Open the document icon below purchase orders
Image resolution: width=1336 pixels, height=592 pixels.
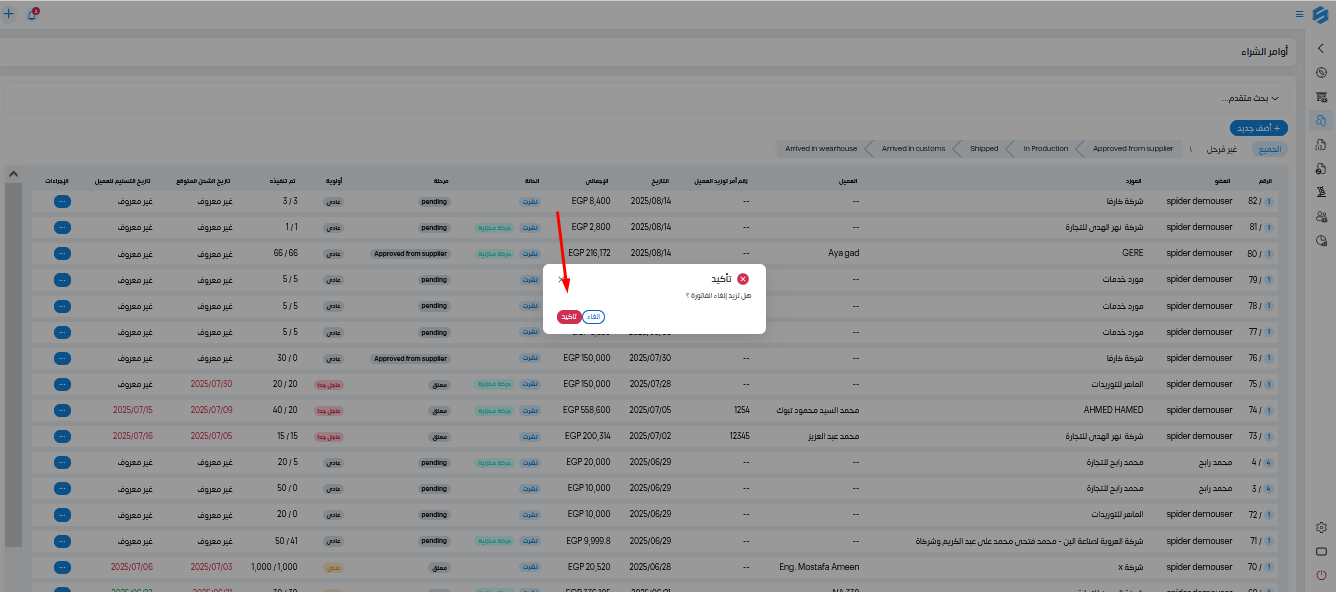tap(1321, 144)
